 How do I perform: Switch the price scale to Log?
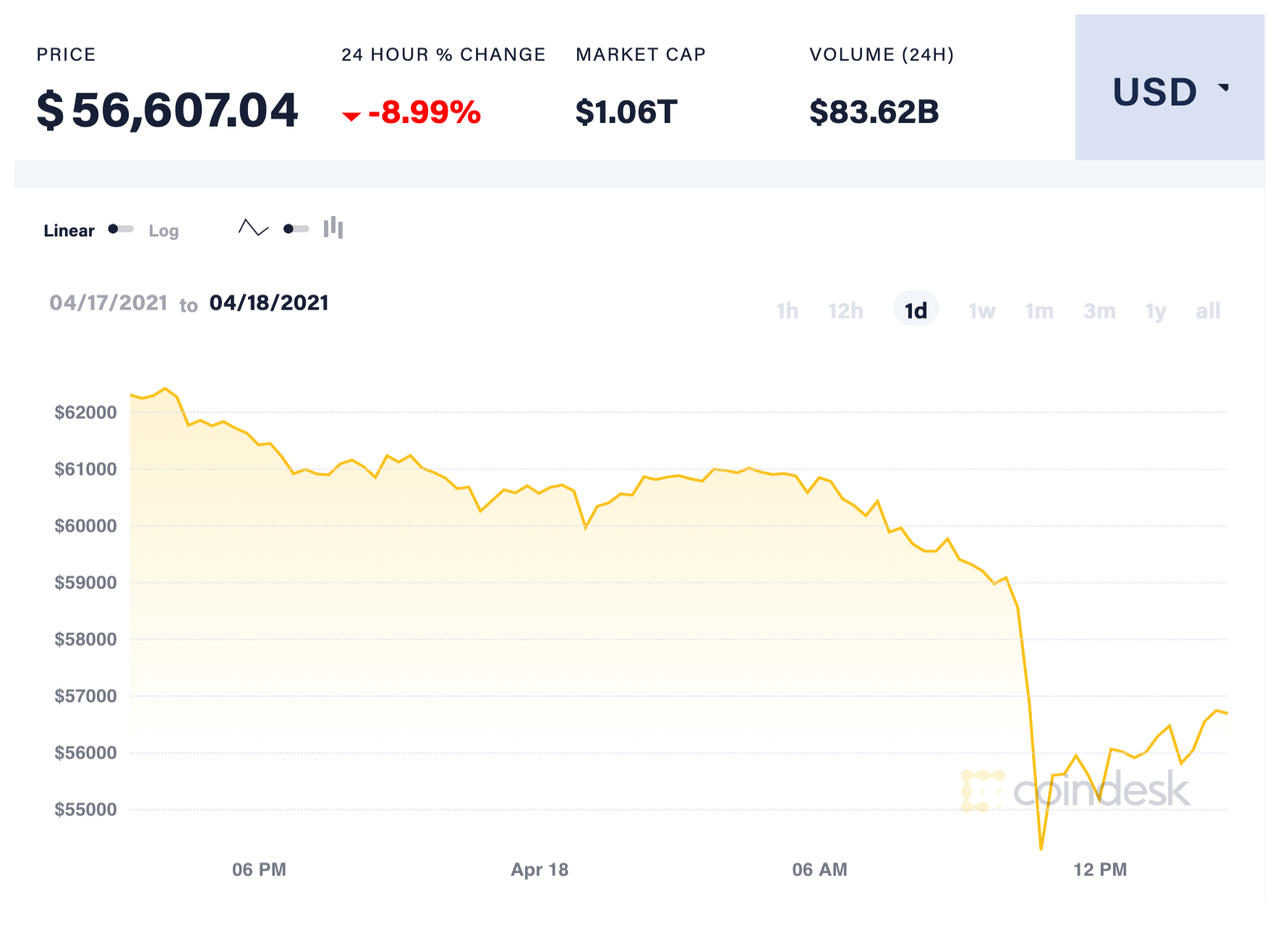point(163,230)
